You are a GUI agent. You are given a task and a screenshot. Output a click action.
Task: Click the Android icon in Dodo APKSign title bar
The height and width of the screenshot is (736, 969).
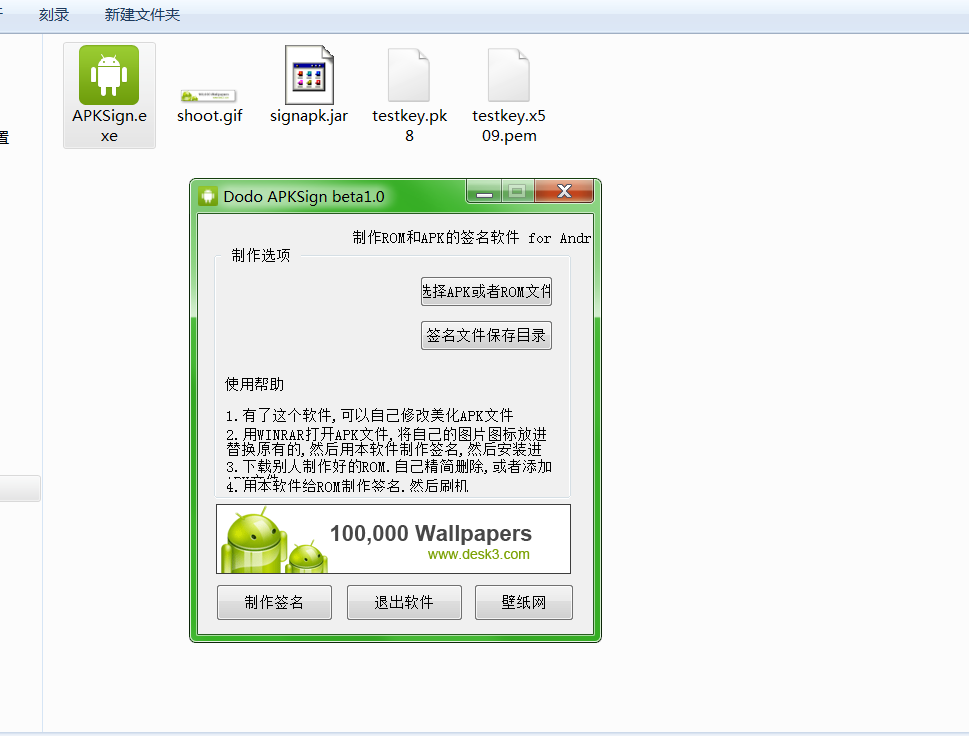pos(208,196)
